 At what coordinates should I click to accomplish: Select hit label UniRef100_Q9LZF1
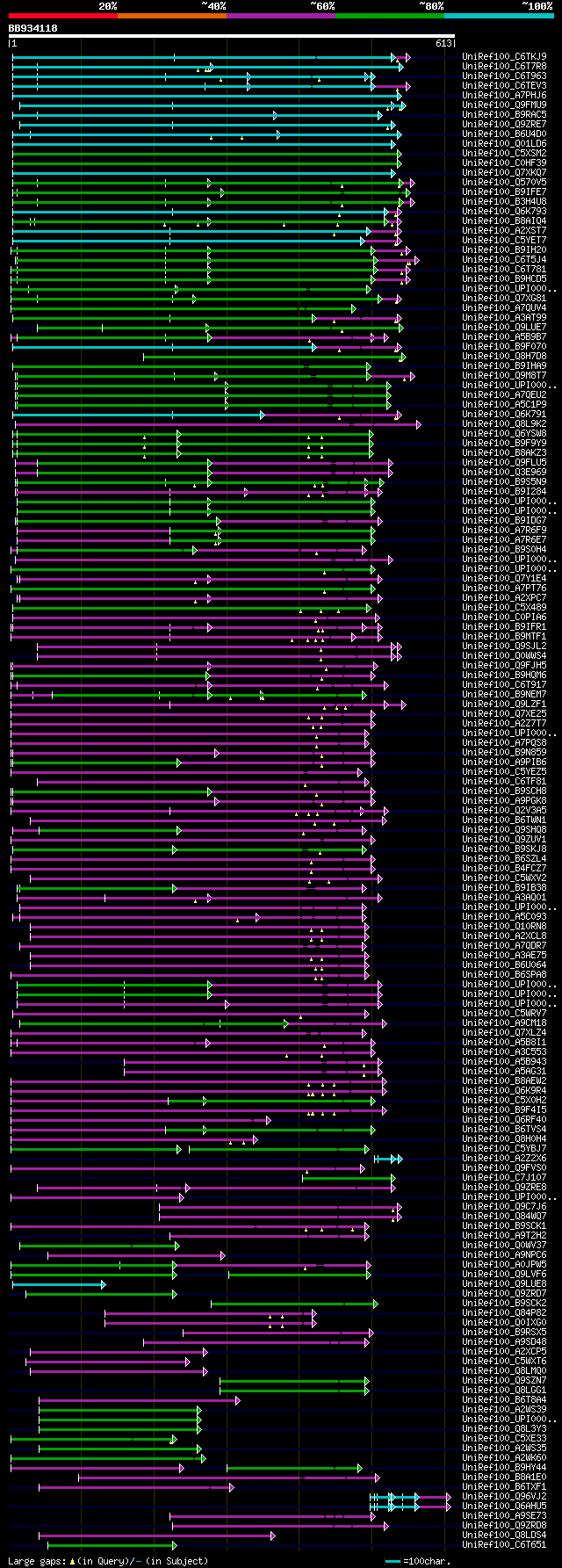[504, 704]
